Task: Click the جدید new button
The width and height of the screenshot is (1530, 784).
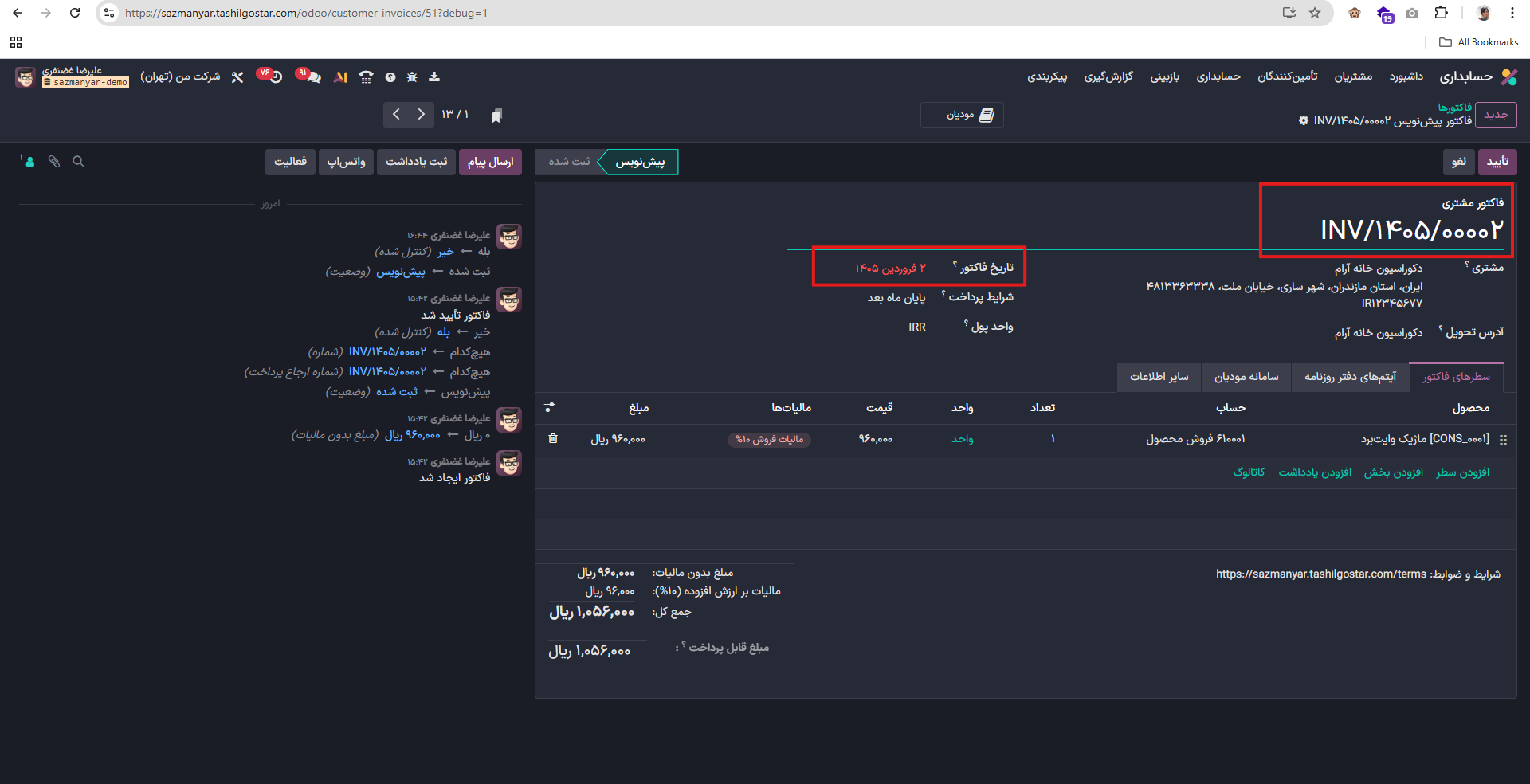Action: [x=1496, y=116]
